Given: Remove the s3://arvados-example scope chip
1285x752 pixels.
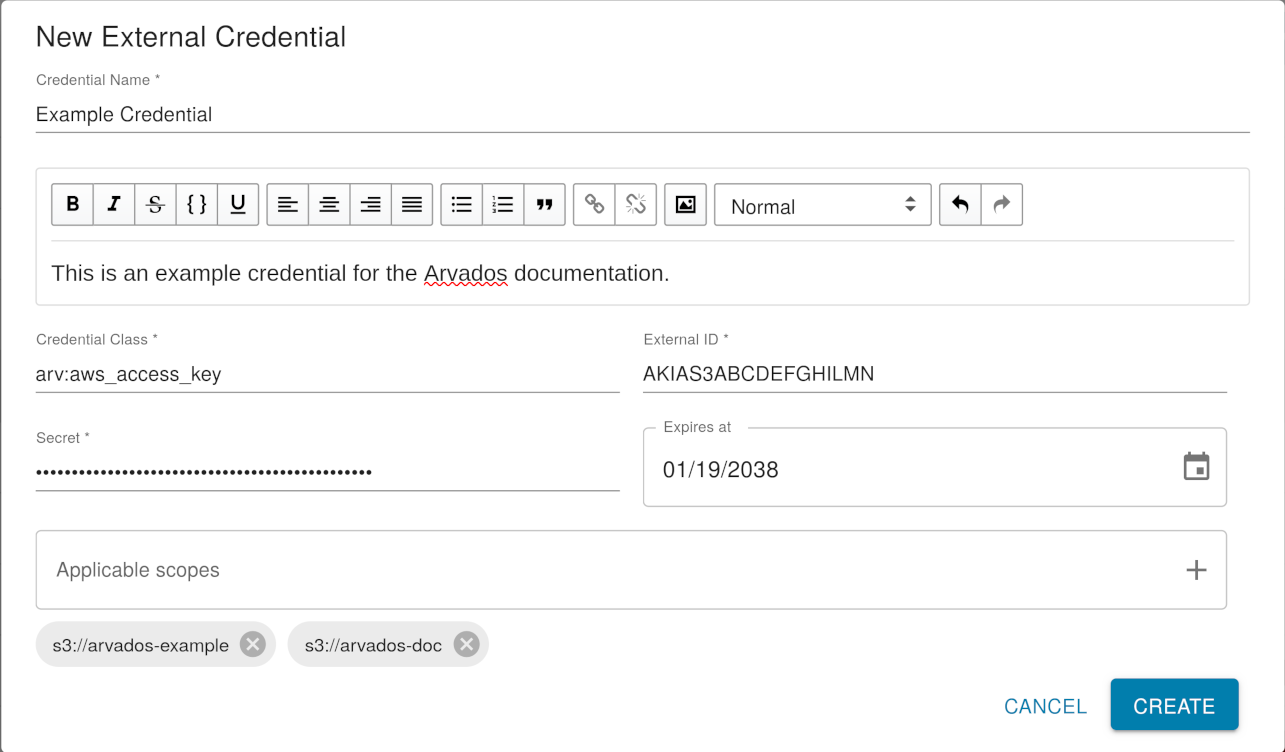Looking at the screenshot, I should pyautogui.click(x=252, y=644).
